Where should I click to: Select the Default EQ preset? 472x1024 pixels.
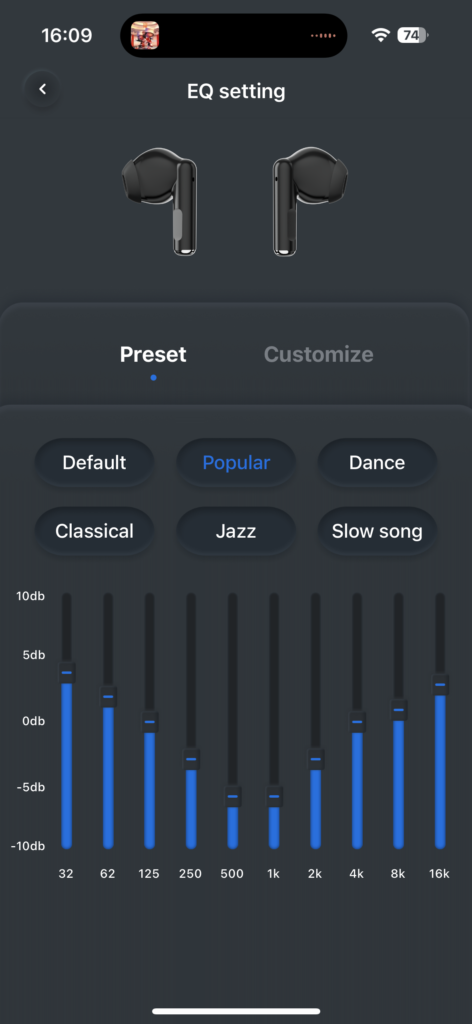click(x=95, y=462)
